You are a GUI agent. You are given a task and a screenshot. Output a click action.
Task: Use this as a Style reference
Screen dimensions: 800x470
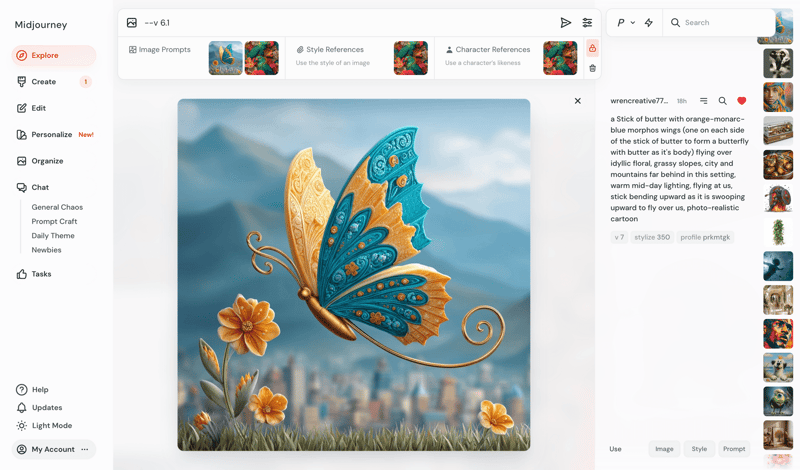699,449
